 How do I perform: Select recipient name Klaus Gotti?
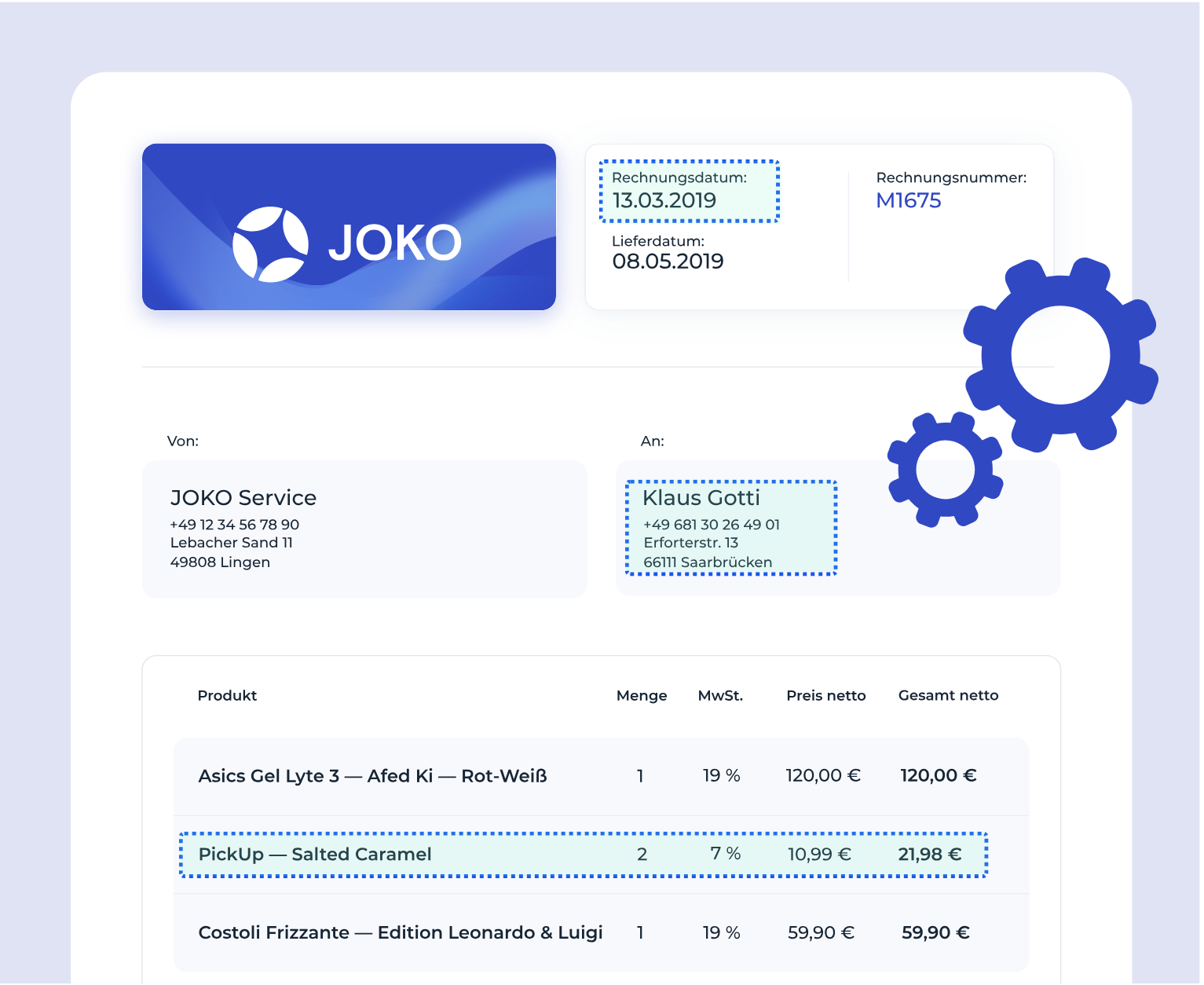coord(701,498)
